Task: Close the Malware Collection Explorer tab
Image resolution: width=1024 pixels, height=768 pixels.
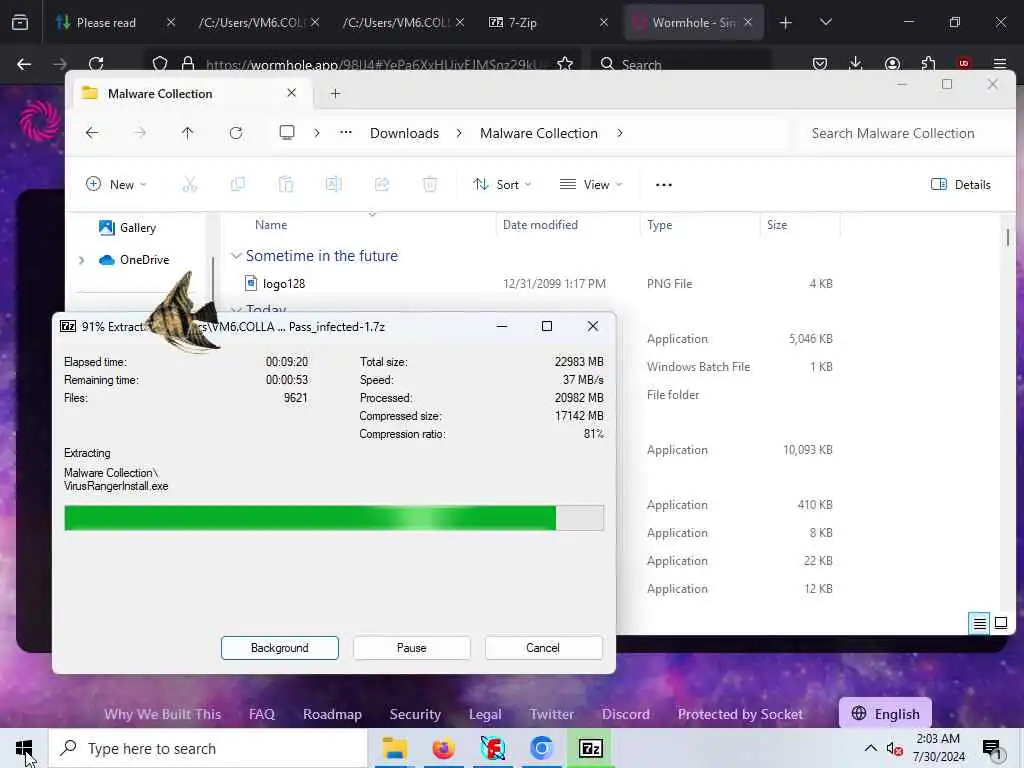Action: (291, 93)
